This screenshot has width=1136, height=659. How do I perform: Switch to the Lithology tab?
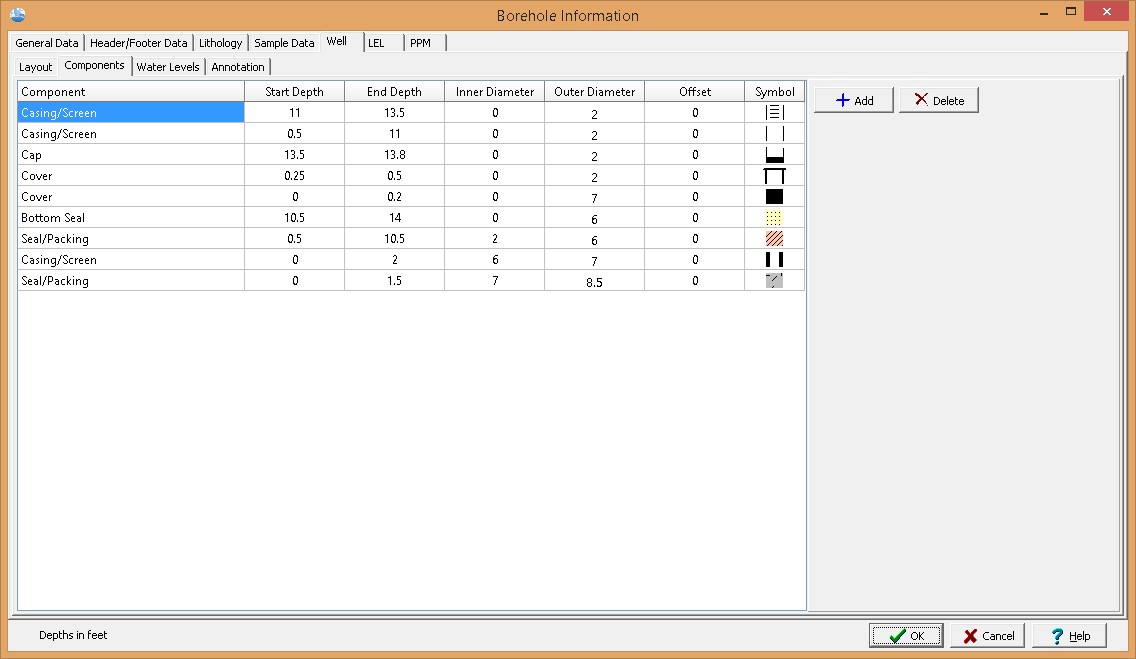(220, 43)
